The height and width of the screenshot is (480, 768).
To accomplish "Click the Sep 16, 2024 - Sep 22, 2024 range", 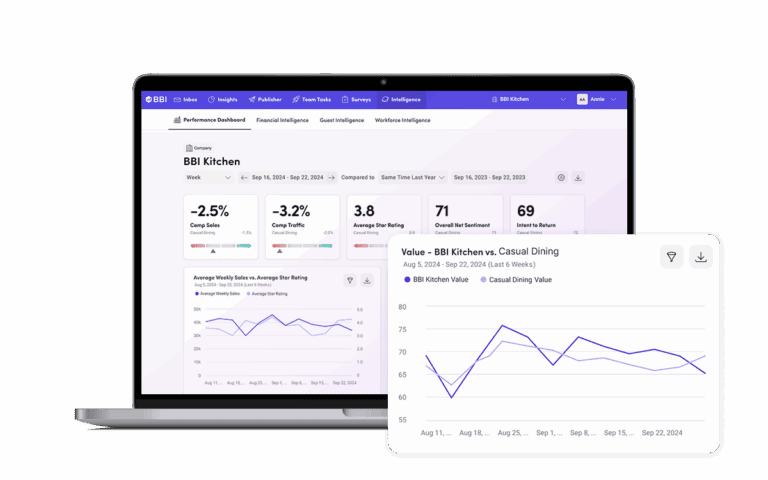I will click(x=288, y=177).
